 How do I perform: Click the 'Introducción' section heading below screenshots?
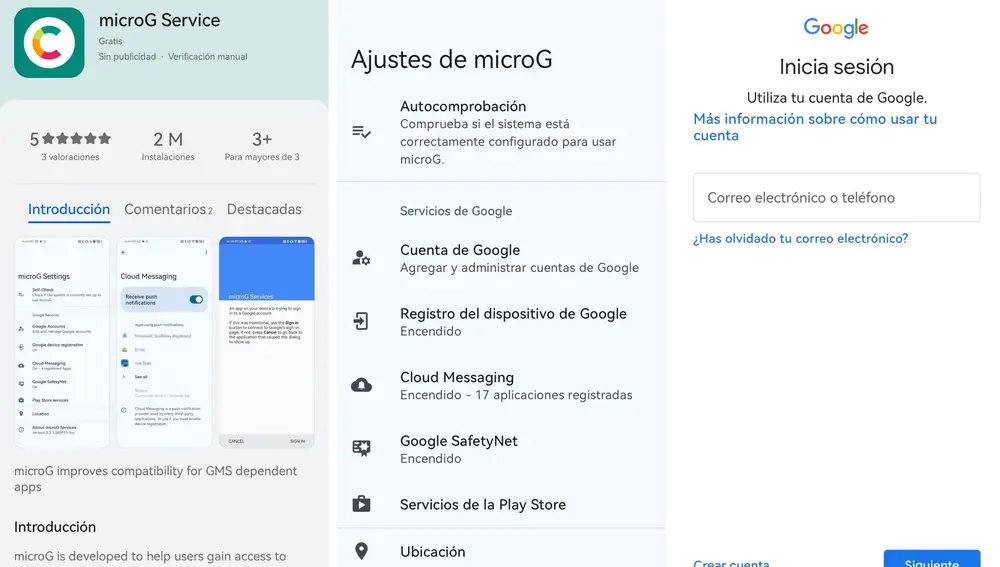pyautogui.click(x=55, y=527)
